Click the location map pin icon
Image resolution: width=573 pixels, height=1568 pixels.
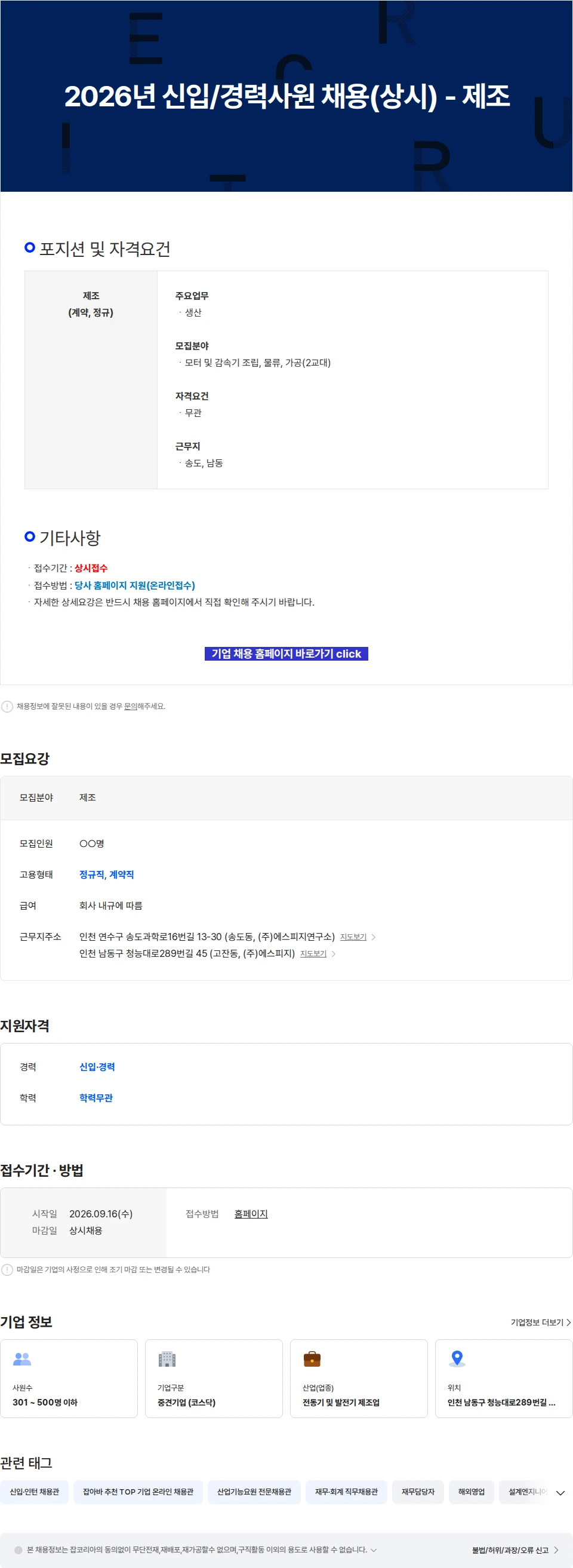[457, 1358]
